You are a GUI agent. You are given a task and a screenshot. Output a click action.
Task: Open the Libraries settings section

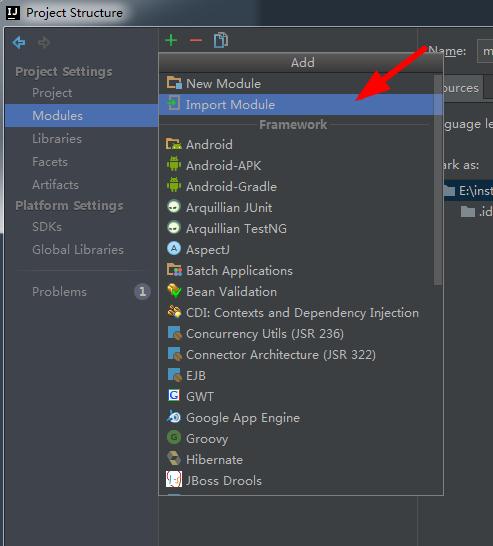(81, 139)
